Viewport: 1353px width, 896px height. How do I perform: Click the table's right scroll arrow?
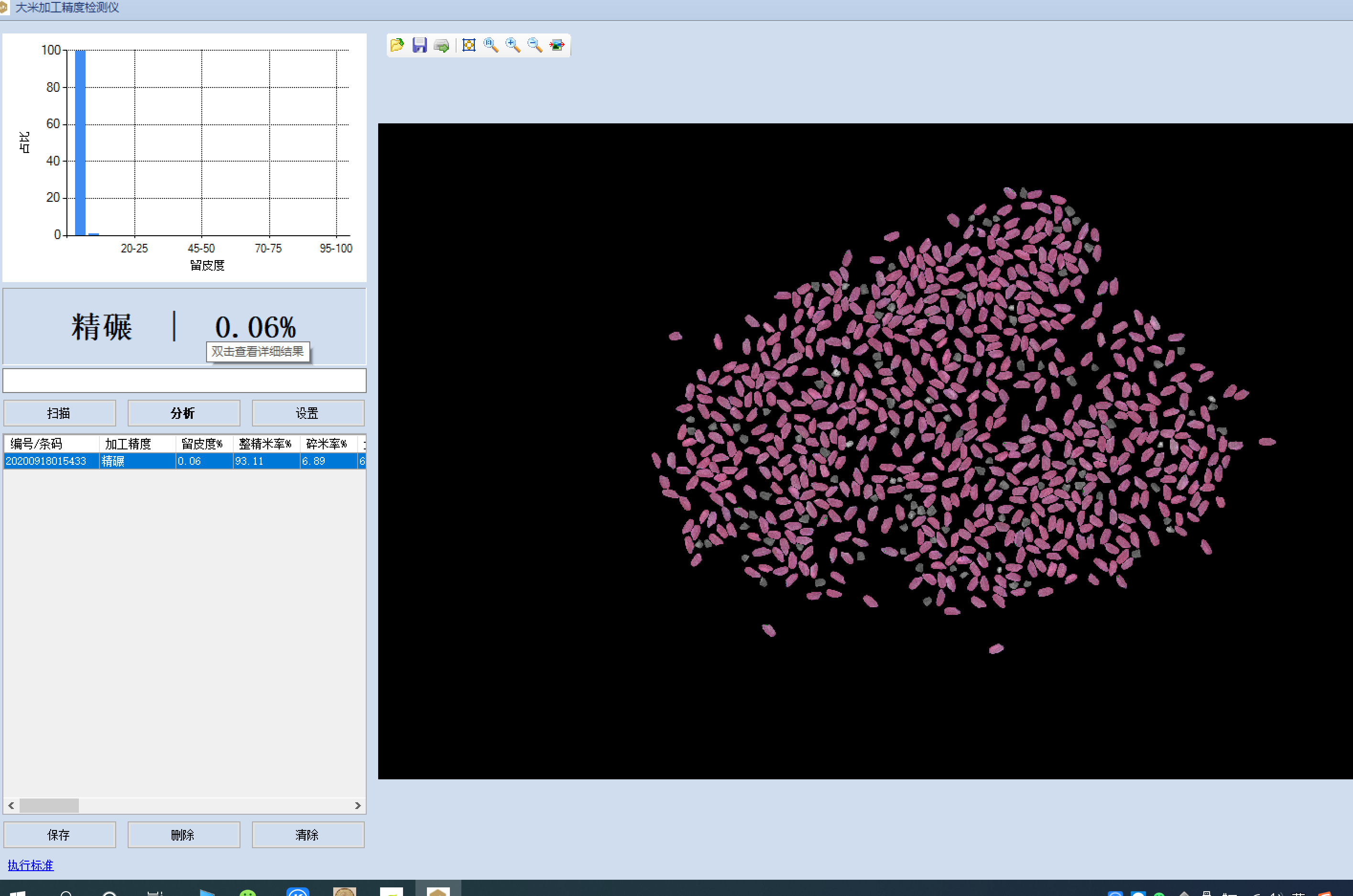pos(358,805)
